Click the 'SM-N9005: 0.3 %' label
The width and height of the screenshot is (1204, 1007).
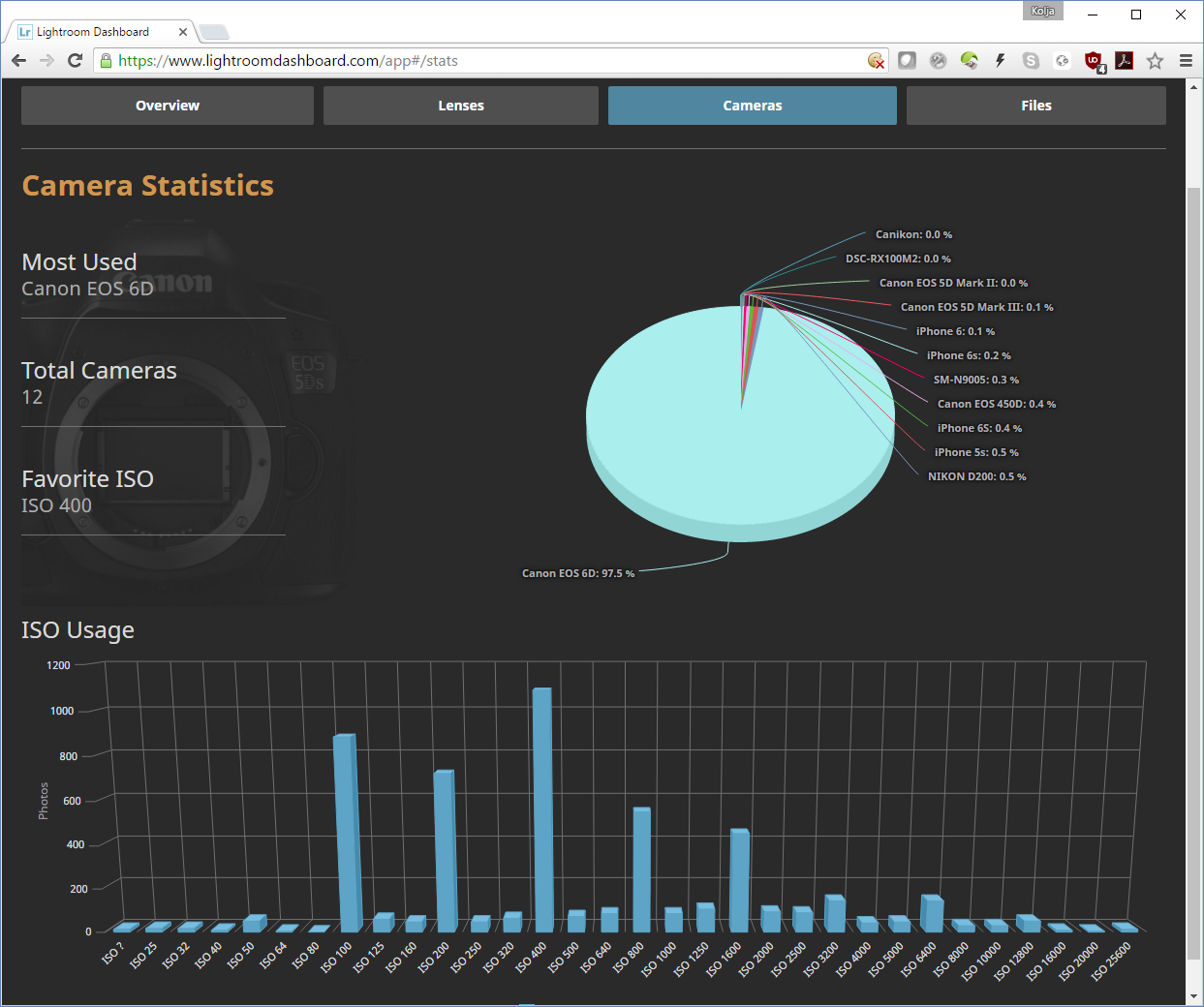pos(976,380)
